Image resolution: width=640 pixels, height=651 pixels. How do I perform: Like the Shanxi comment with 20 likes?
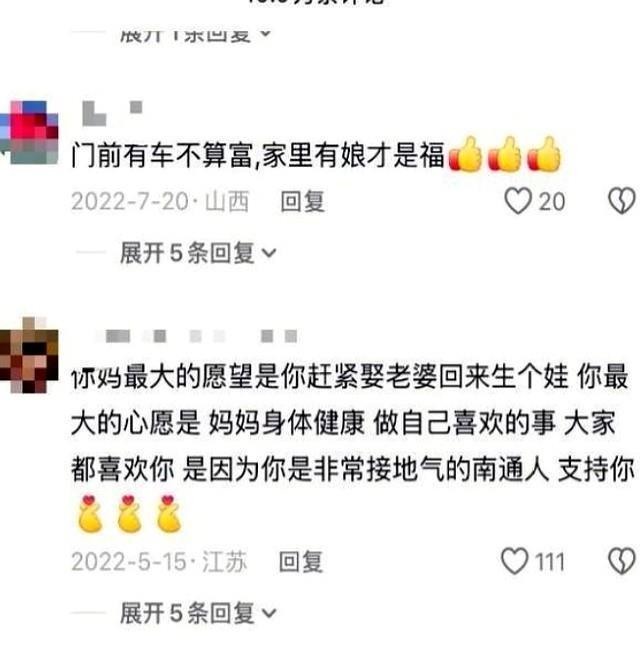tap(518, 201)
